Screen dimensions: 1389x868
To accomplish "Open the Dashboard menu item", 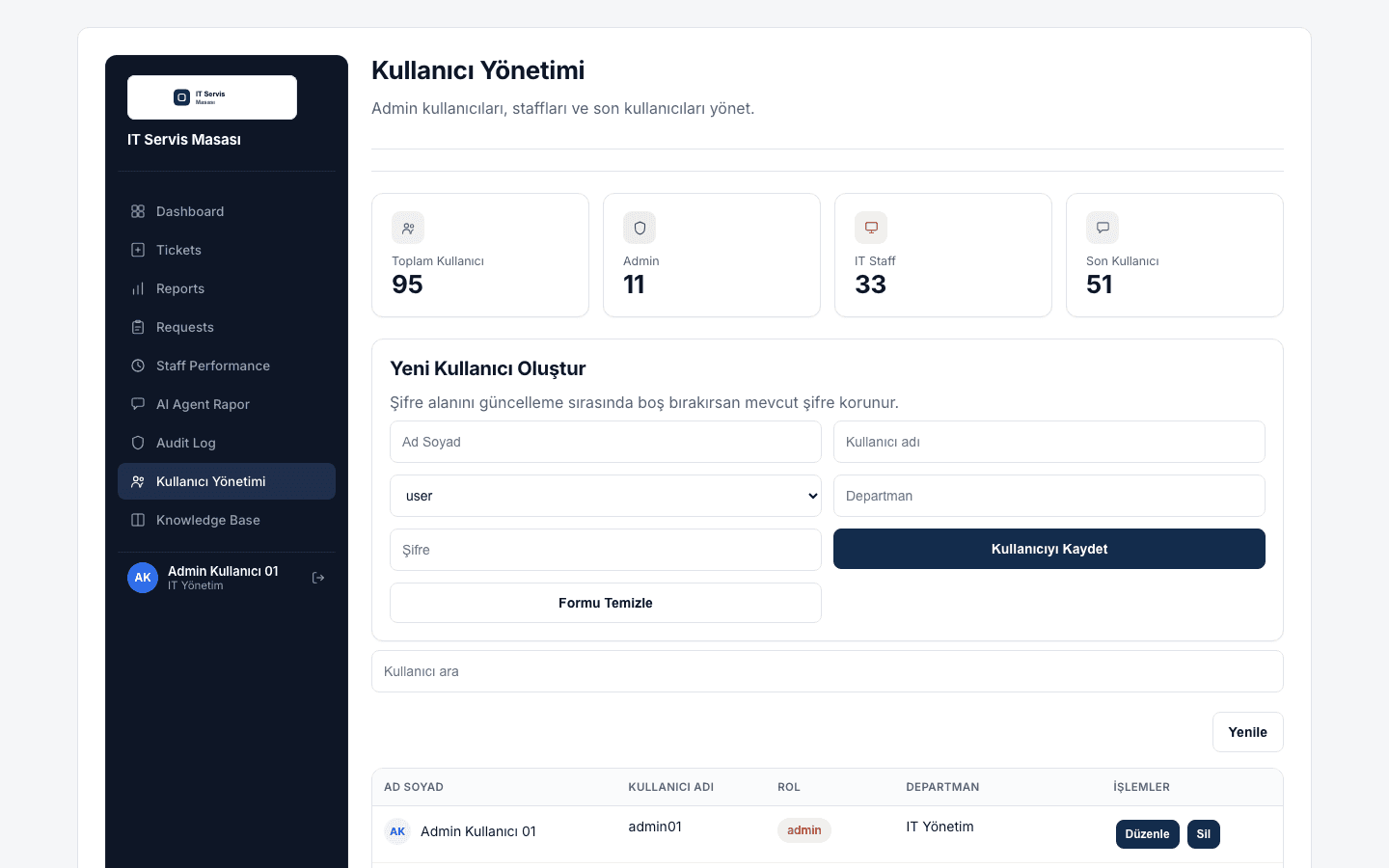I will [x=227, y=211].
